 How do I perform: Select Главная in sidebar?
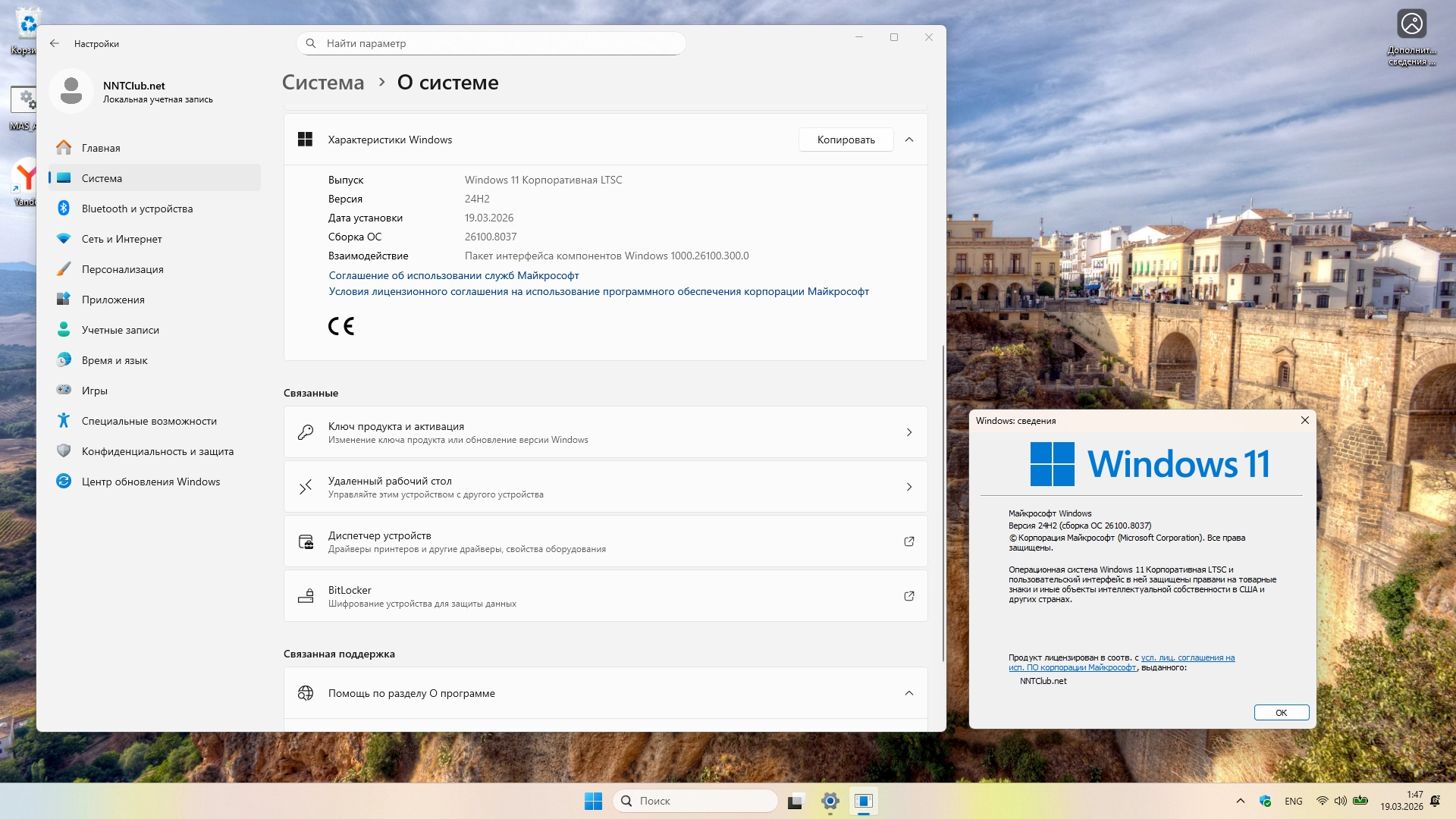(x=101, y=148)
